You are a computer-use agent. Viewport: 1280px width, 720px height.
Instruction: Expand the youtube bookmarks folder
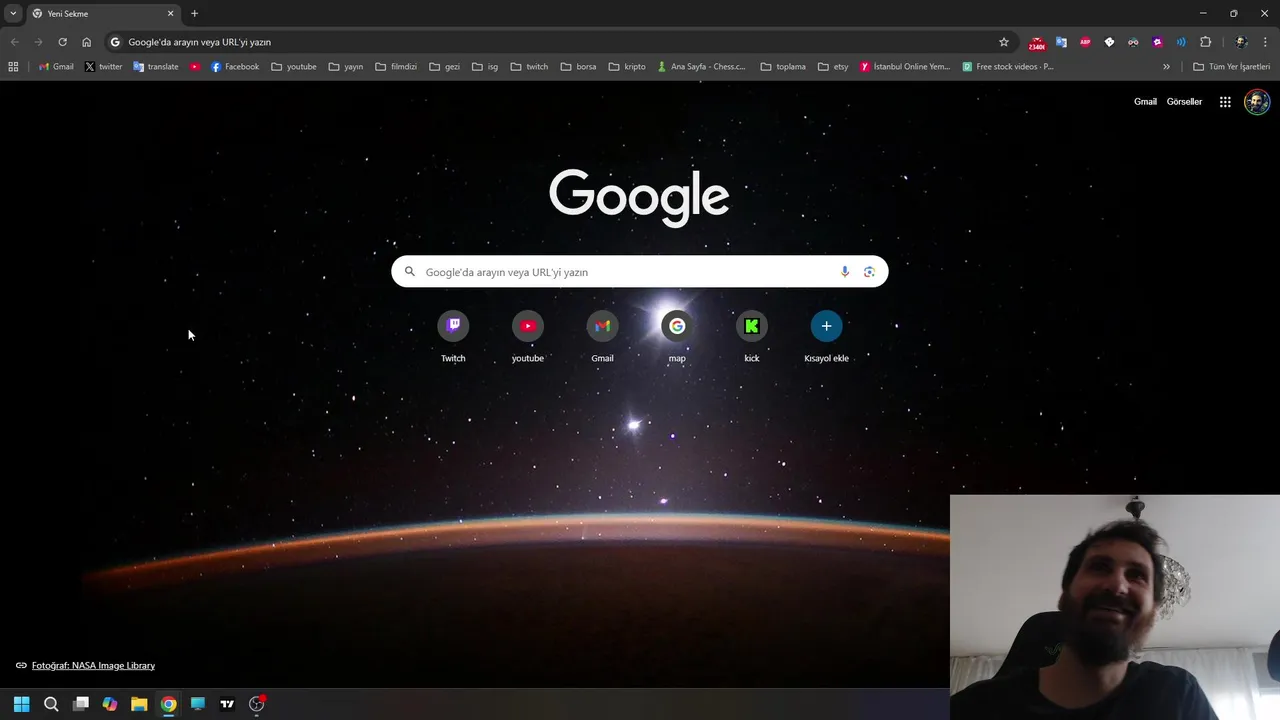[294, 67]
